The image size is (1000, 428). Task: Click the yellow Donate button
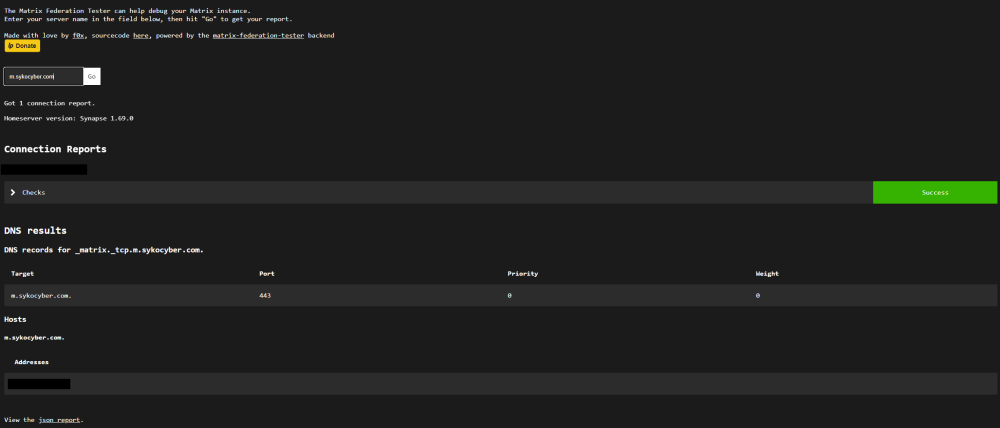(22, 46)
